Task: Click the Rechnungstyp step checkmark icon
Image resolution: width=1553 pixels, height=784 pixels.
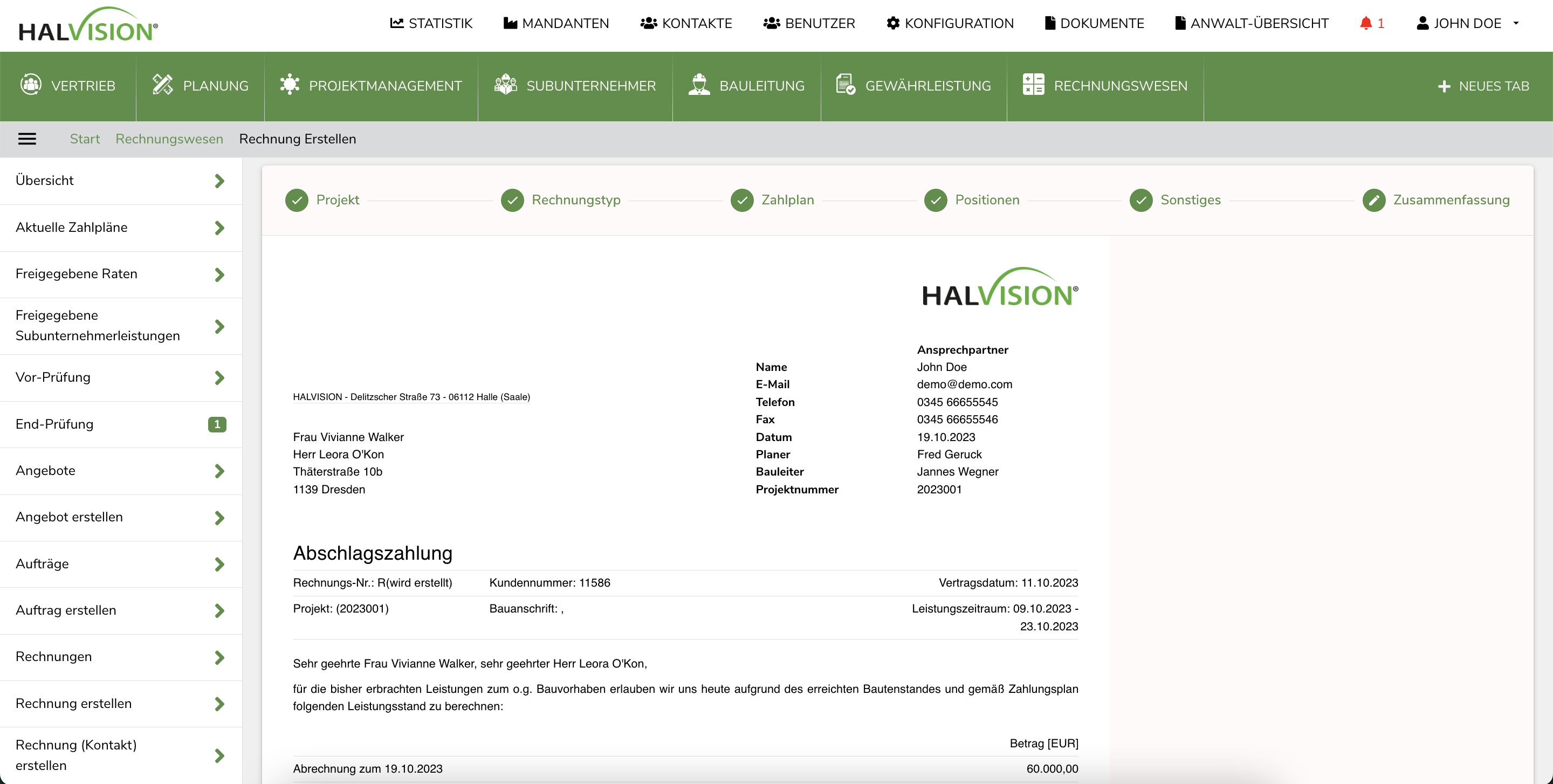Action: coord(512,201)
